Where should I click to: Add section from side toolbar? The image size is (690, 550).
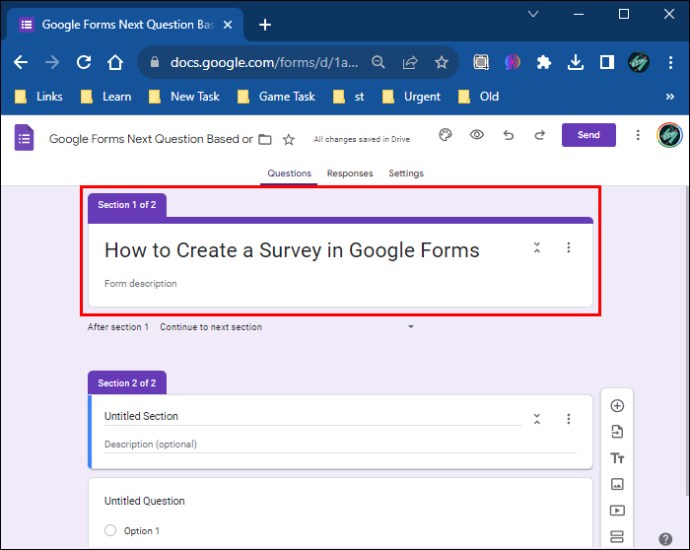[617, 536]
